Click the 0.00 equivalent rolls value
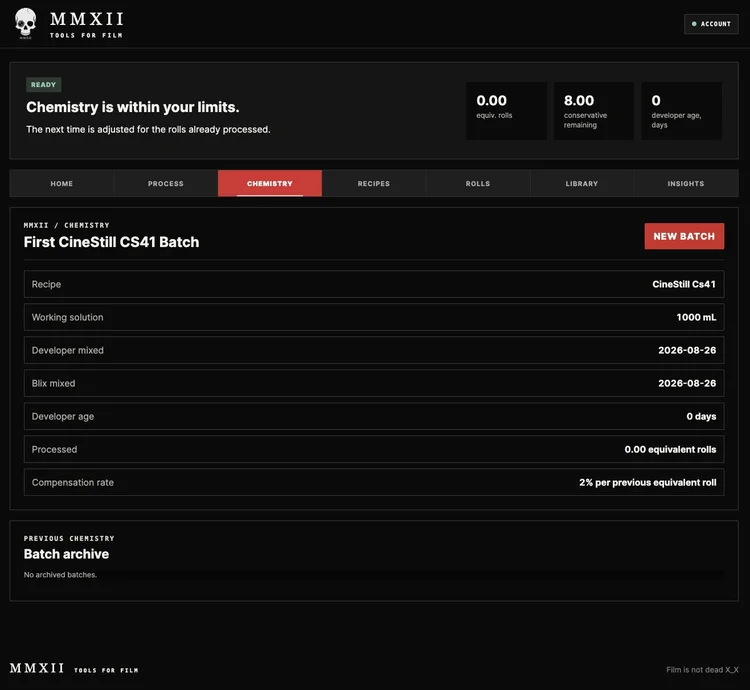Viewport: 750px width, 690px height. coord(670,449)
